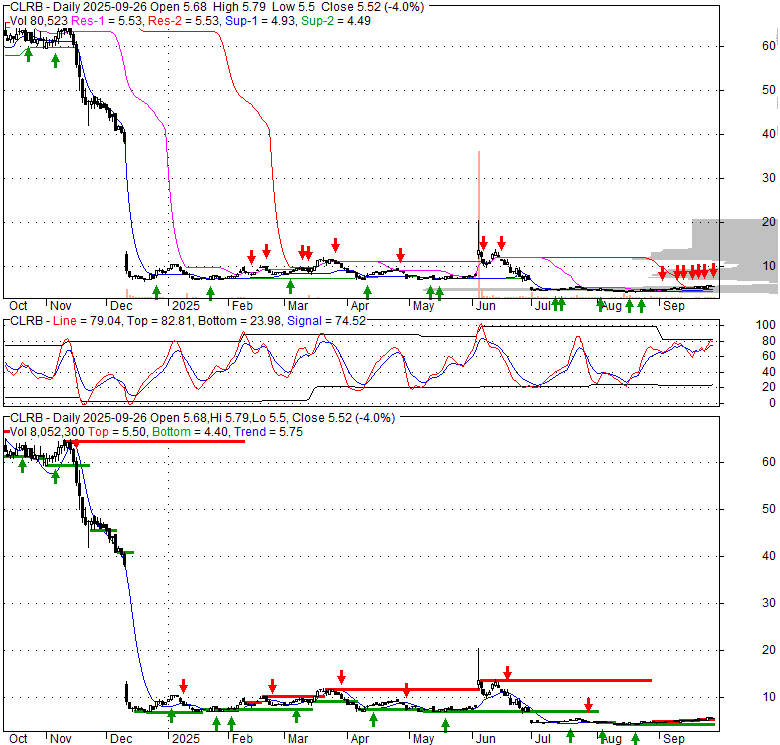The width and height of the screenshot is (780, 745).
Task: Click the Jun label on lower chart axis
Action: pos(486,739)
